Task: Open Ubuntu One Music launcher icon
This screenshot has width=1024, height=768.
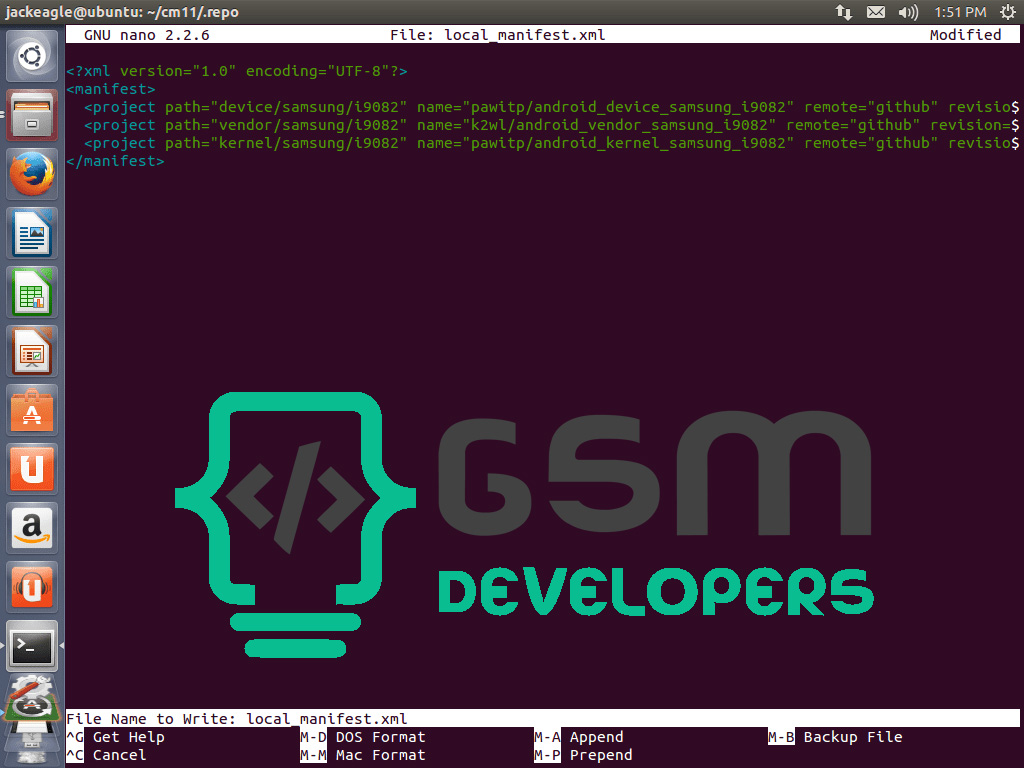Action: point(32,586)
